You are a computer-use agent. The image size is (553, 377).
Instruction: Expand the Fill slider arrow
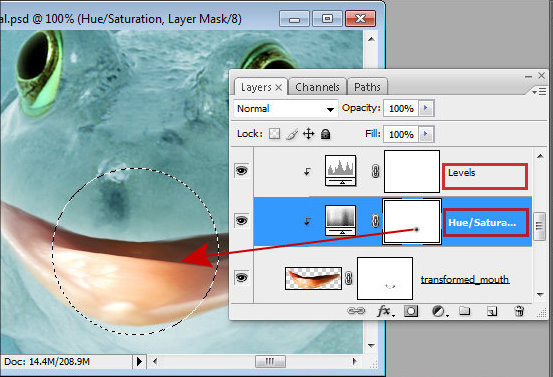click(426, 134)
